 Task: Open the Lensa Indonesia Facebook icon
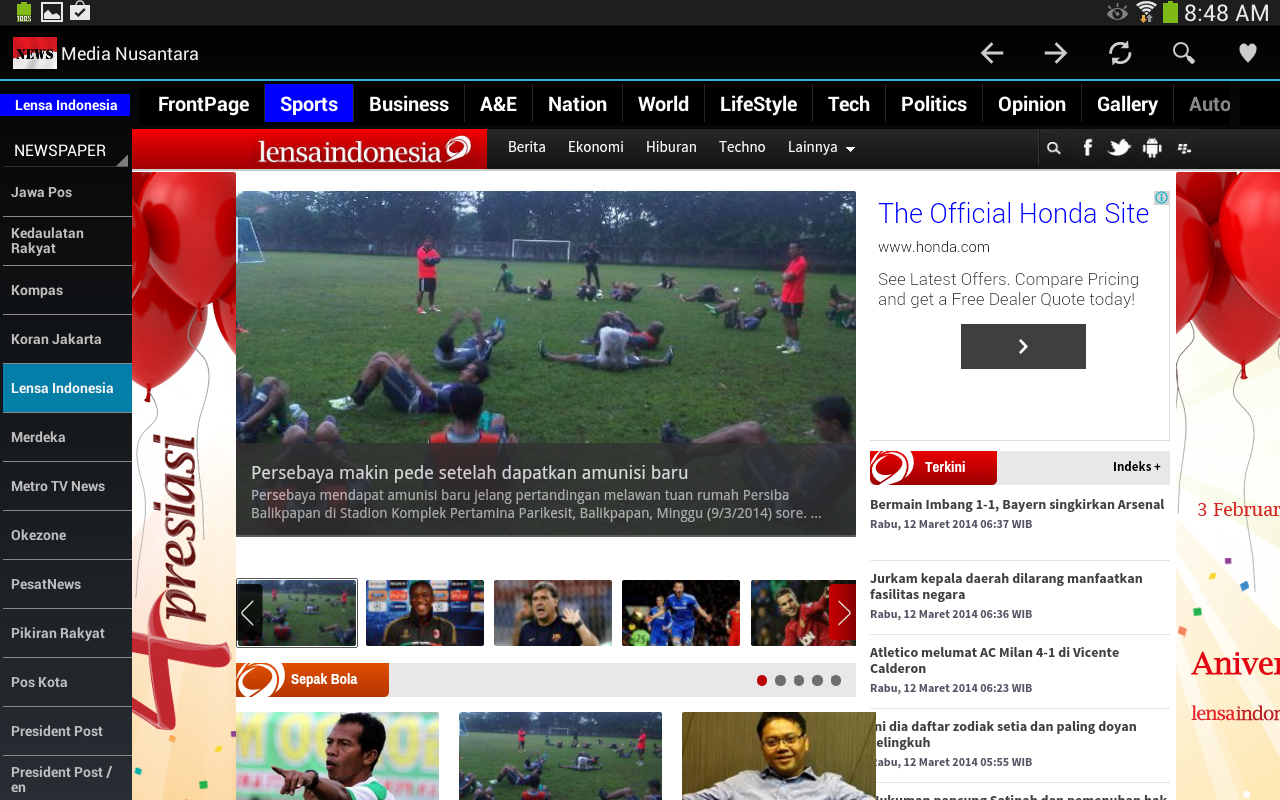click(1088, 148)
